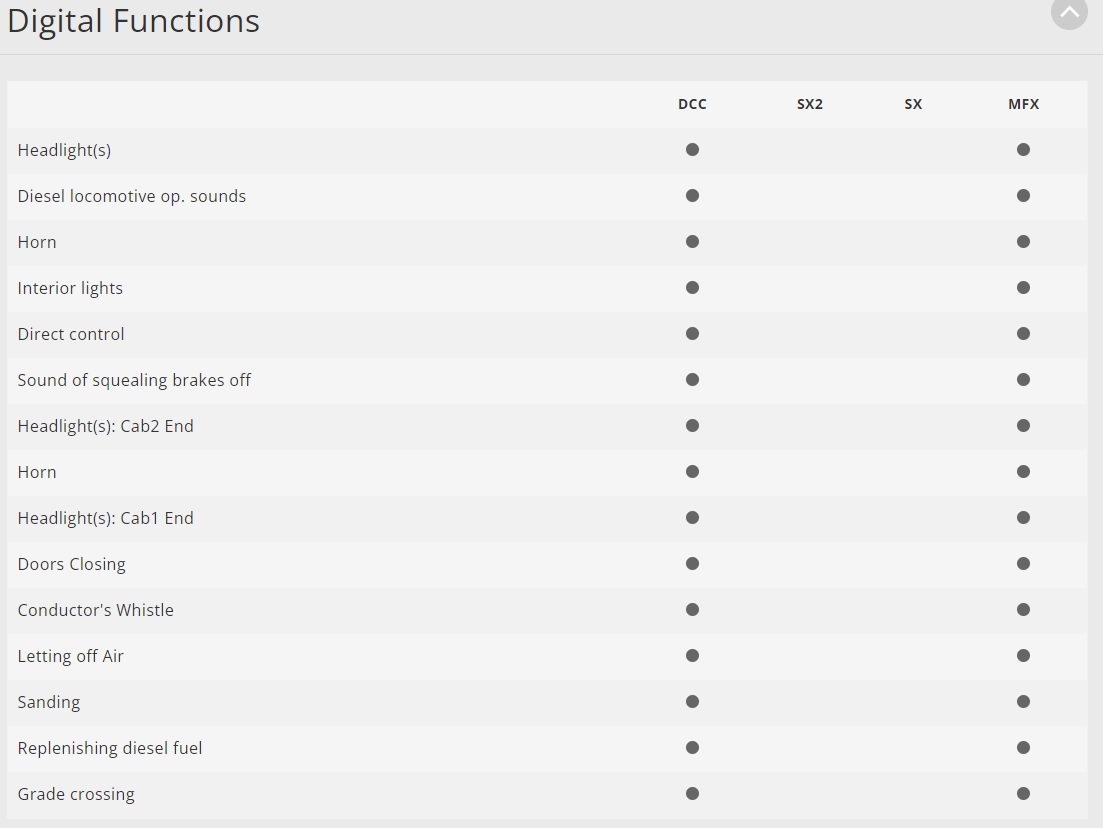Click the MFX dot for Sanding
1103x828 pixels.
pyautogui.click(x=1023, y=702)
